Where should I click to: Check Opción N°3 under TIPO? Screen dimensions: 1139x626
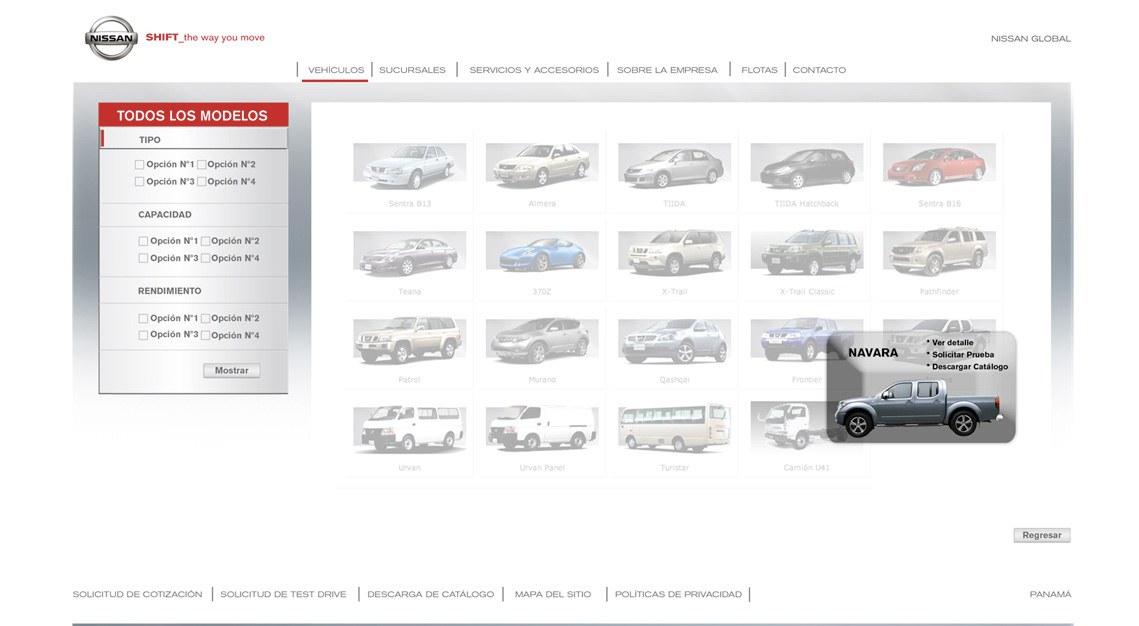tap(139, 182)
